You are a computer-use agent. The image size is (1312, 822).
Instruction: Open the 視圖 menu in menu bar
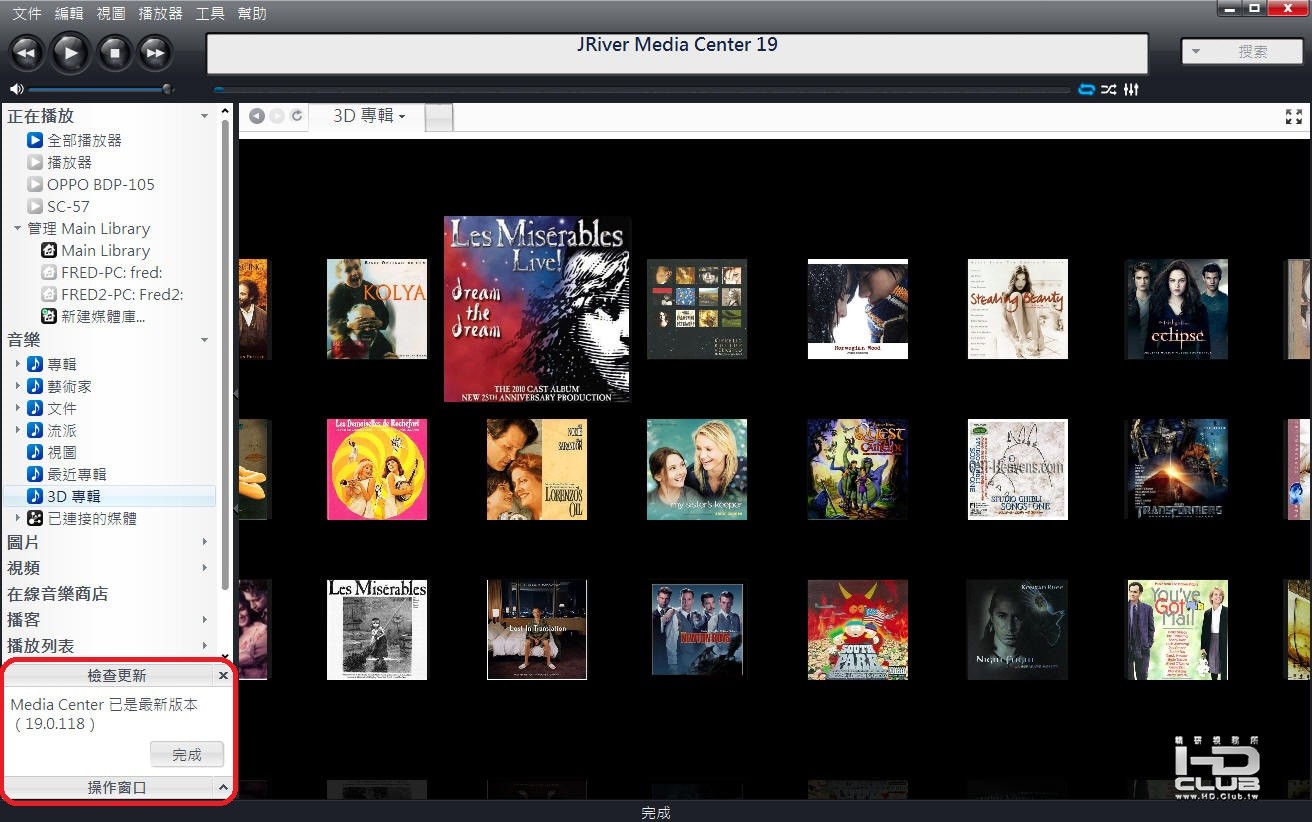(111, 14)
